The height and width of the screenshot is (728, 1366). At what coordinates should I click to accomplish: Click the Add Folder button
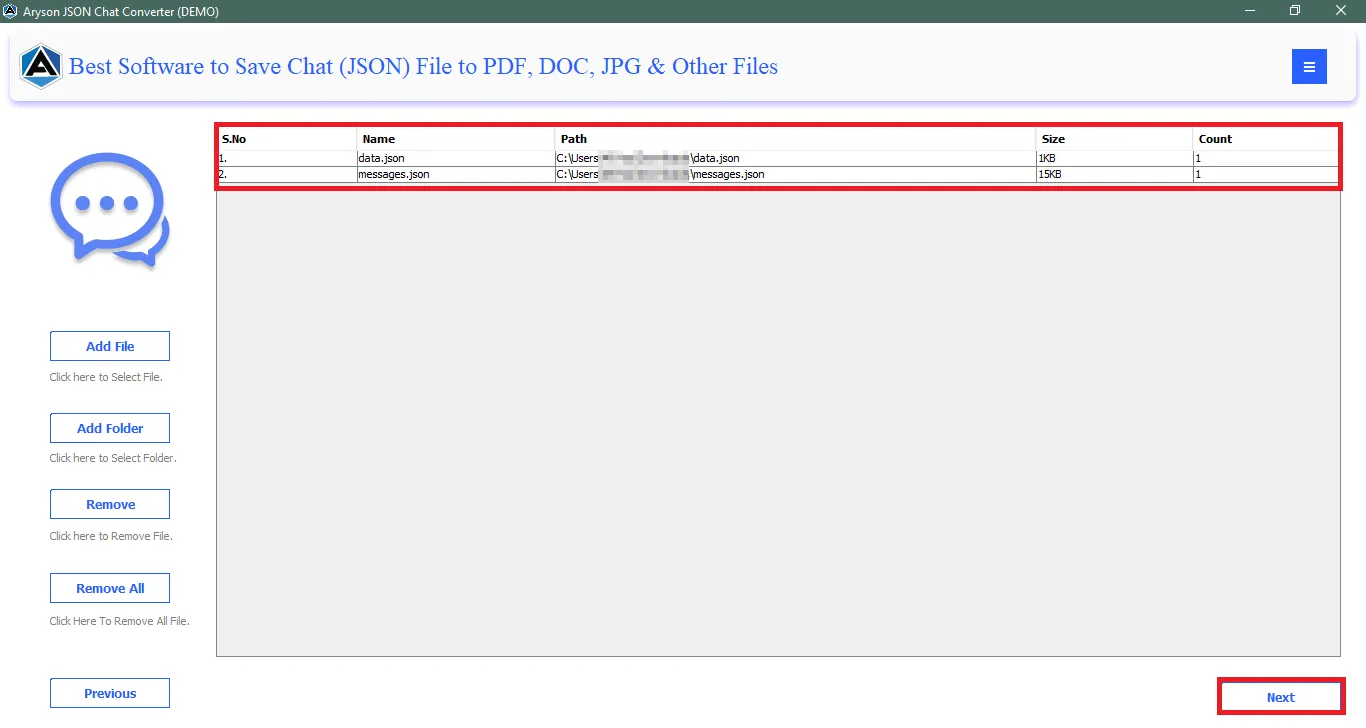109,427
